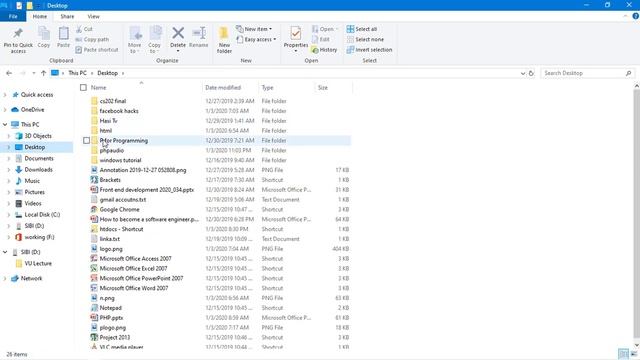
Task: Click Invert selection in ribbon
Action: [369, 50]
